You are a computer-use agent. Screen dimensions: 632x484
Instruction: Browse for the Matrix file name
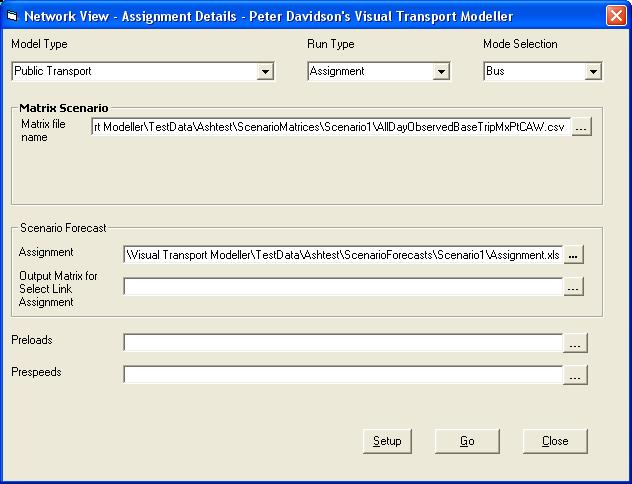coord(581,127)
